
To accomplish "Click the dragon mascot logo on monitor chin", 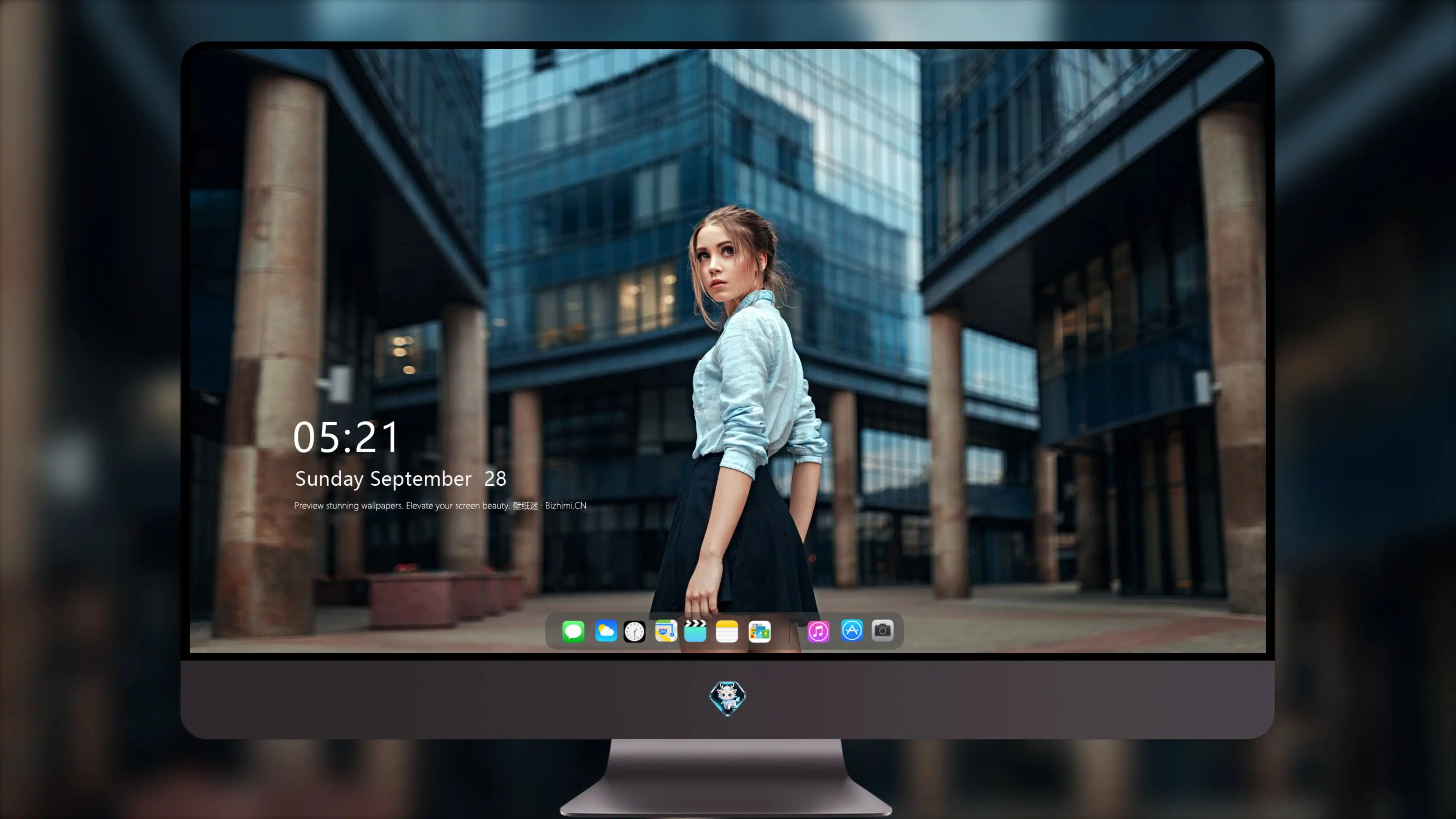I will pyautogui.click(x=728, y=698).
